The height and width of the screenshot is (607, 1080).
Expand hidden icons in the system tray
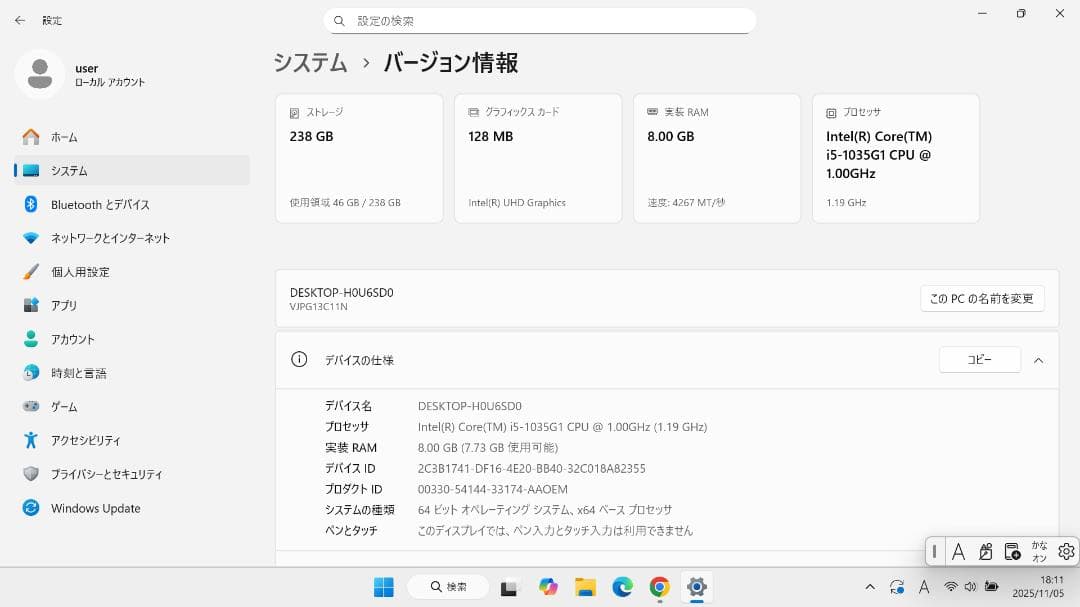[x=869, y=588]
